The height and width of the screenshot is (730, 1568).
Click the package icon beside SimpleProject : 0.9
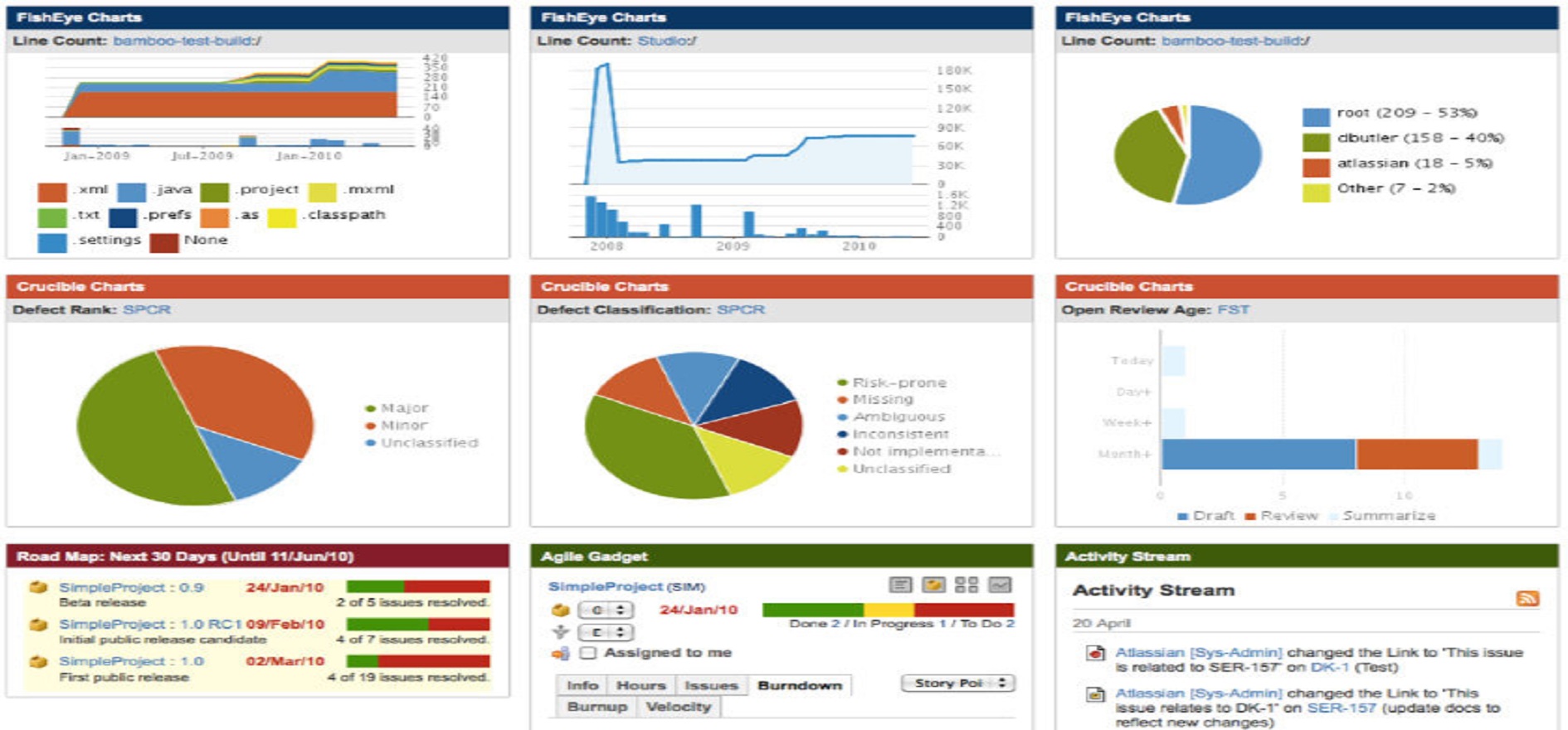tap(38, 587)
